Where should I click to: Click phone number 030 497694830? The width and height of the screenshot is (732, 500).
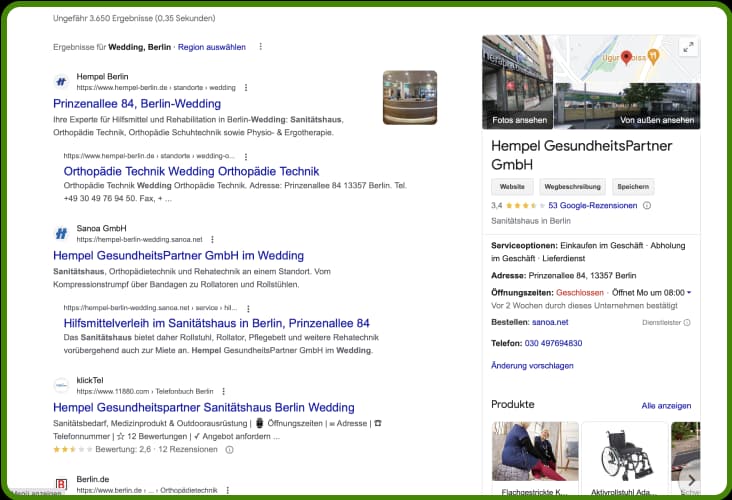click(x=553, y=343)
